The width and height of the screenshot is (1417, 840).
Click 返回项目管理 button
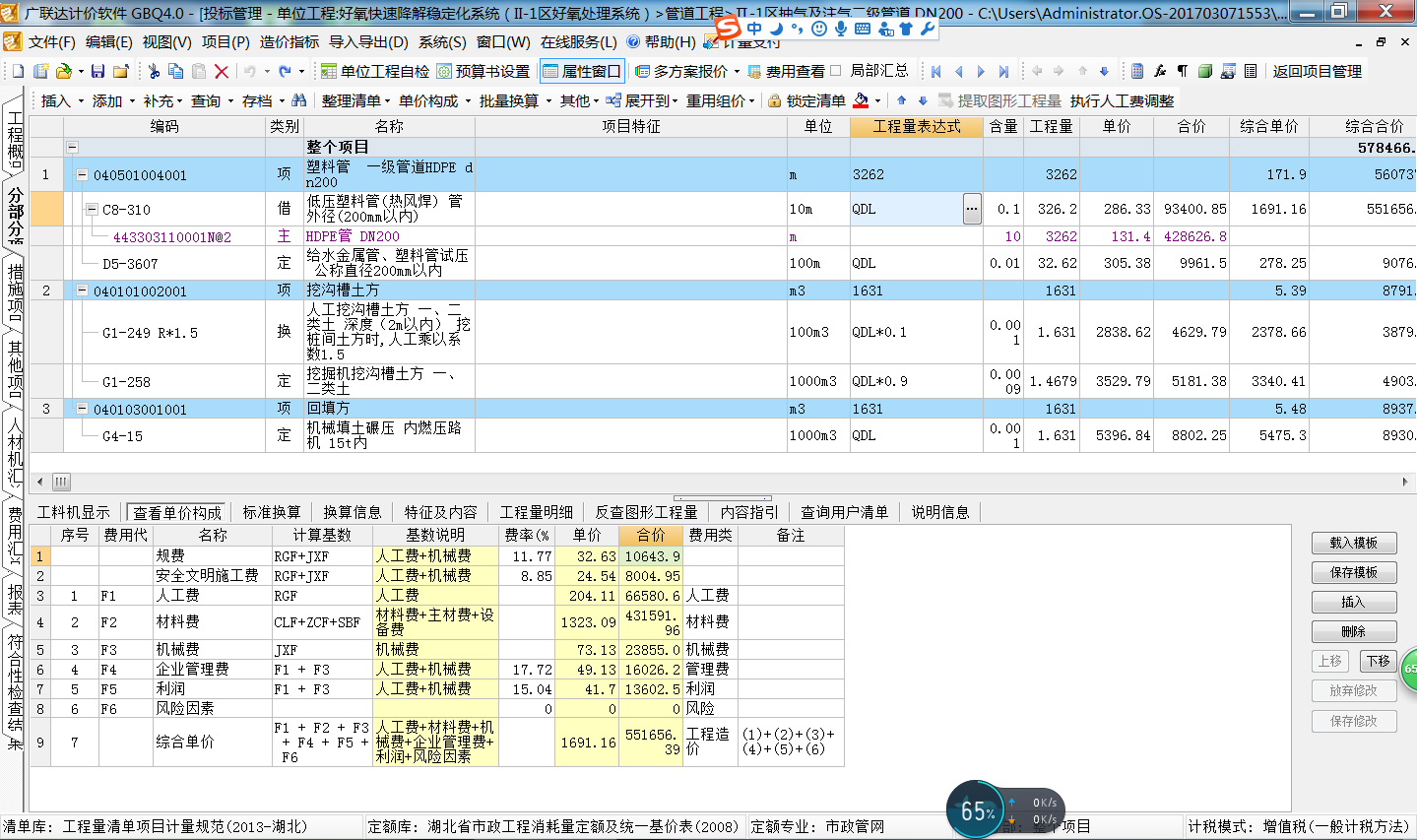pyautogui.click(x=1317, y=71)
